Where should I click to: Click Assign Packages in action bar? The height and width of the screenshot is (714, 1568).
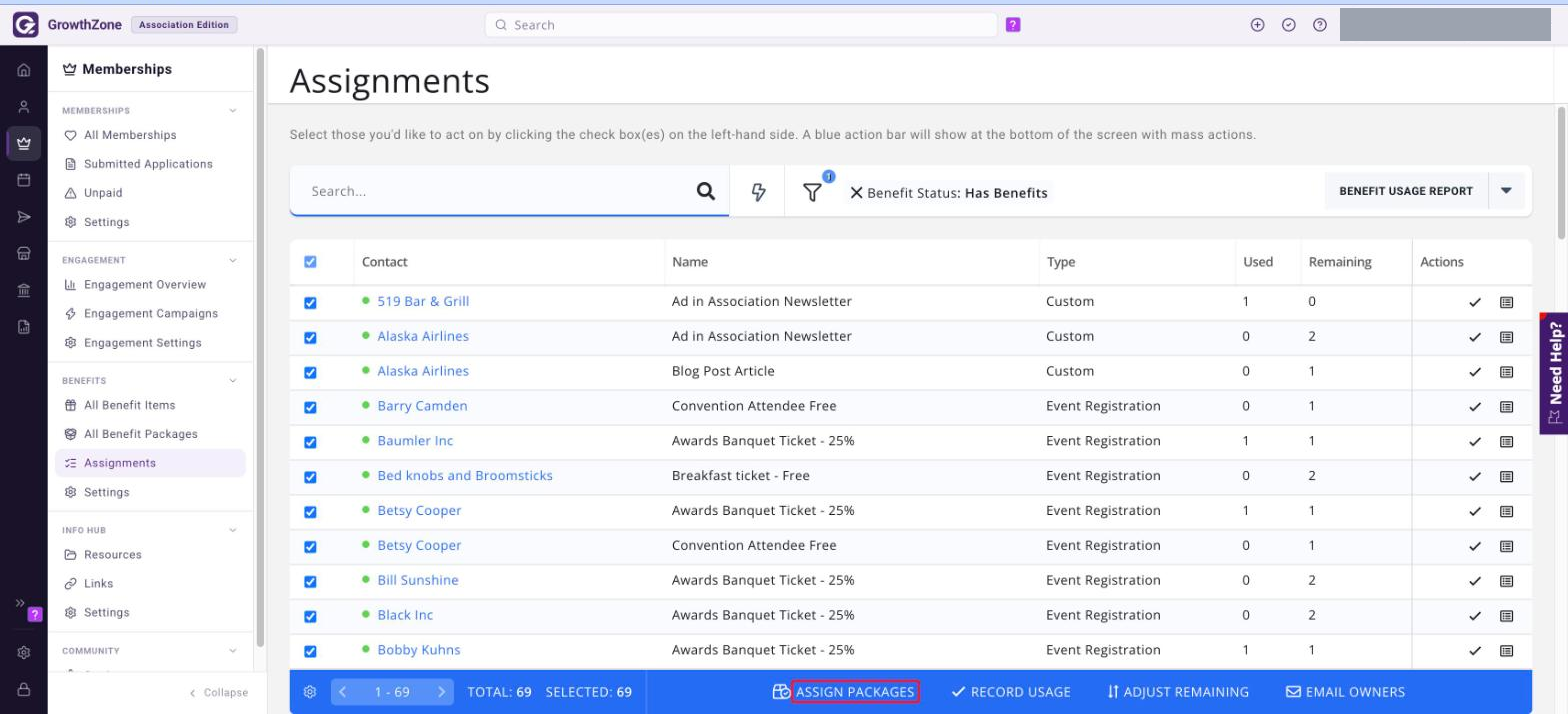point(855,692)
